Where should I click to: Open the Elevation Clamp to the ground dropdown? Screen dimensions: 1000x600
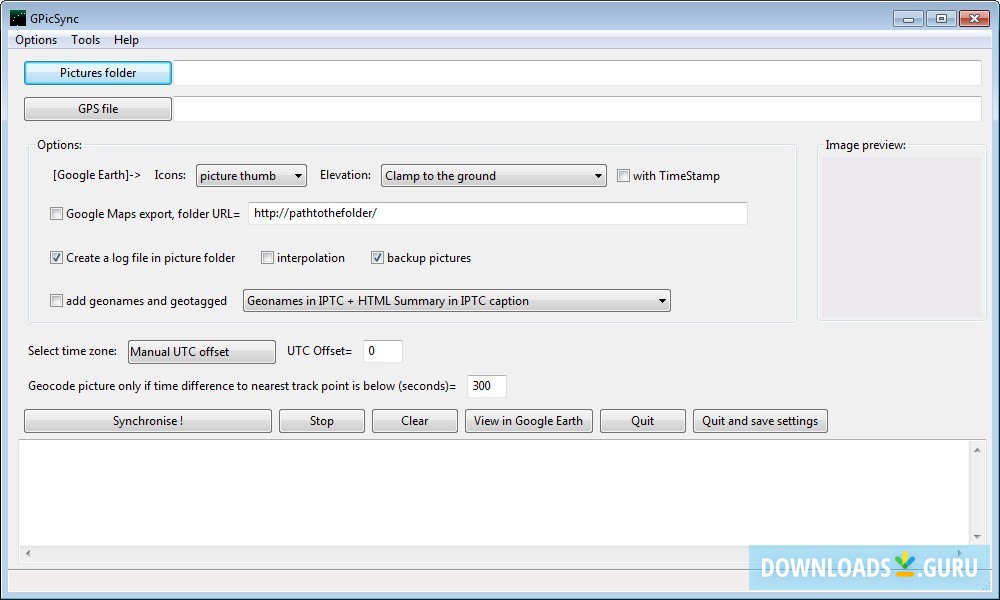(494, 175)
